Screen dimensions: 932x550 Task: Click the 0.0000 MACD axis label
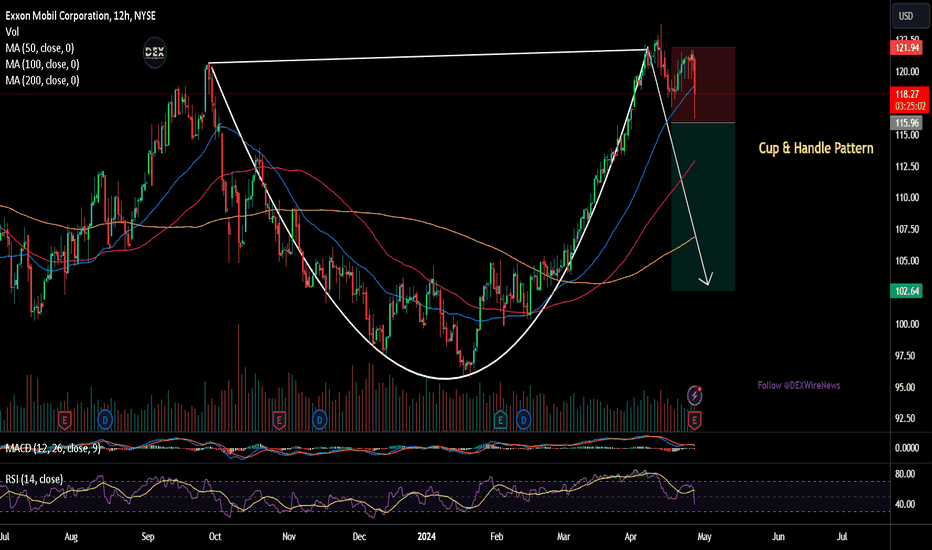click(907, 448)
